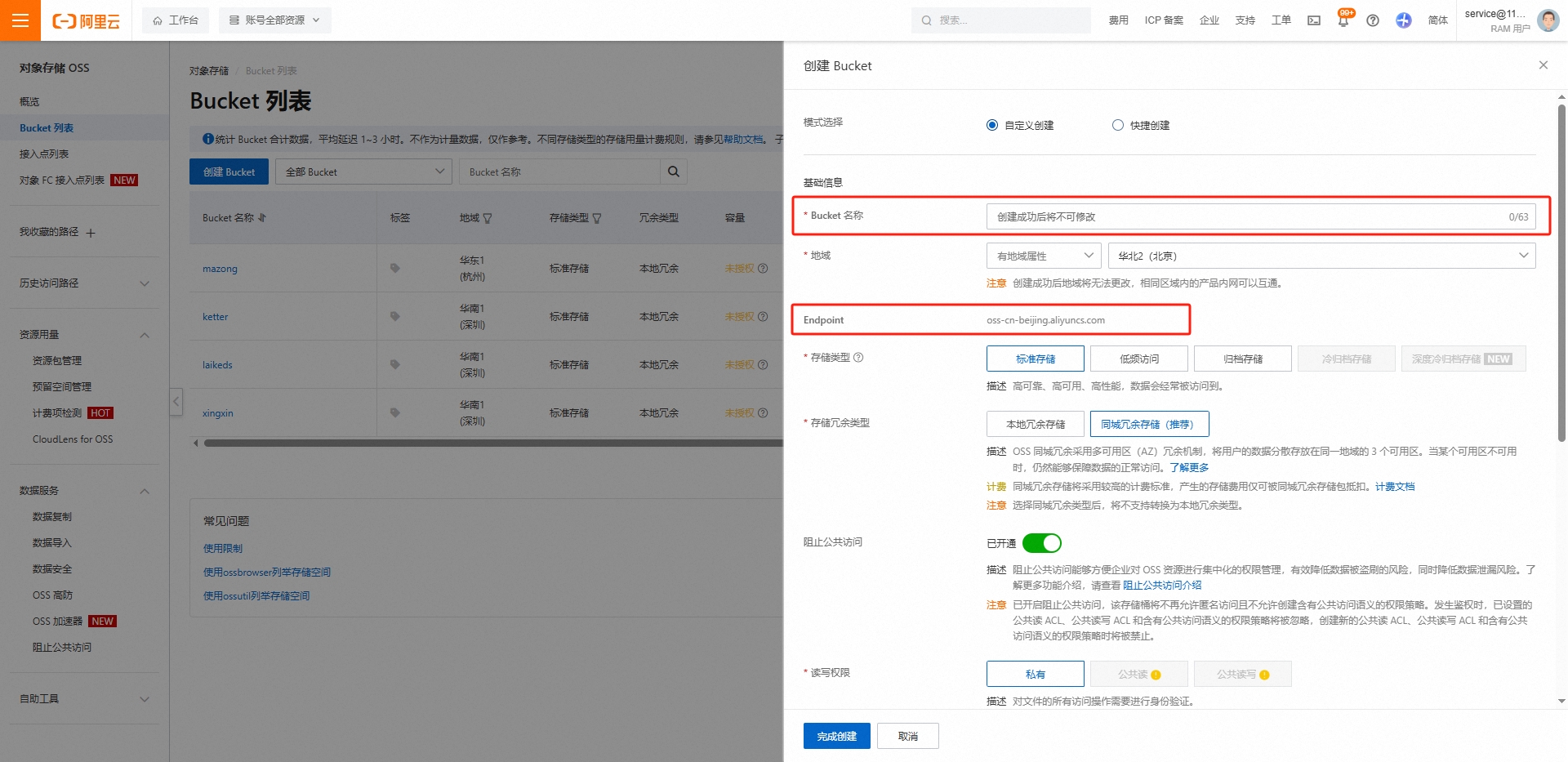Click the Bucket name search magnifier icon
The height and width of the screenshot is (762, 1568).
tap(673, 172)
